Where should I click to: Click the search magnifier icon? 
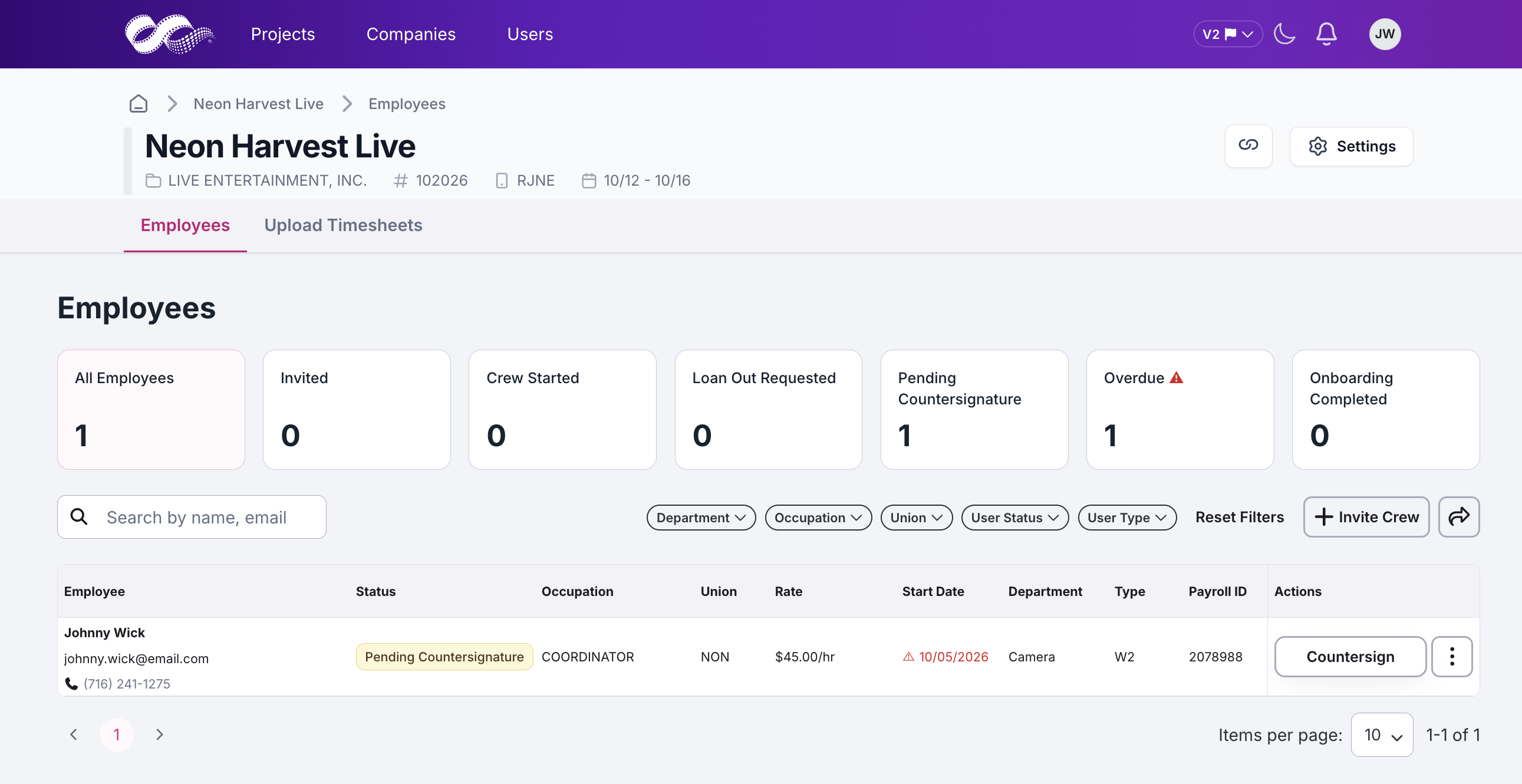pyautogui.click(x=78, y=517)
